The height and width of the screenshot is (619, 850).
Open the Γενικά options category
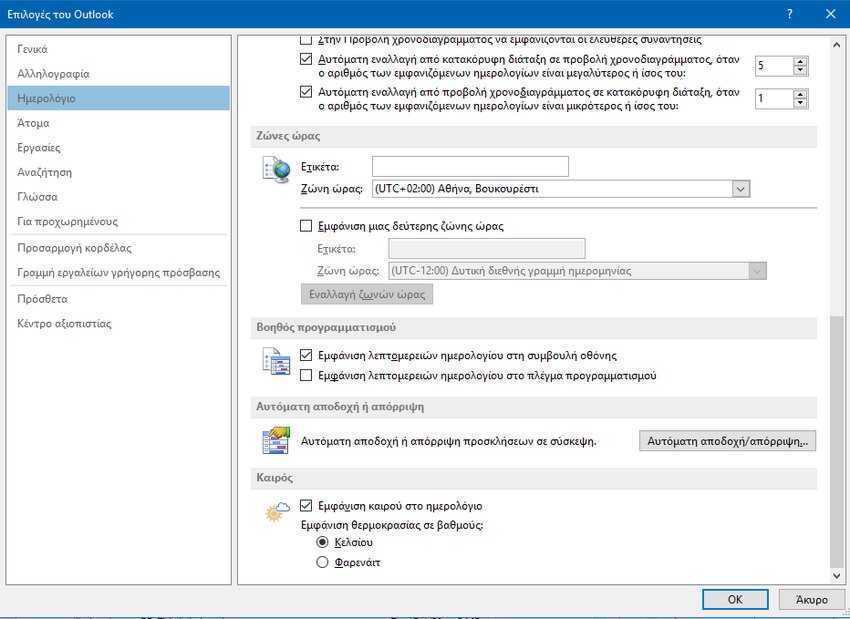point(119,49)
